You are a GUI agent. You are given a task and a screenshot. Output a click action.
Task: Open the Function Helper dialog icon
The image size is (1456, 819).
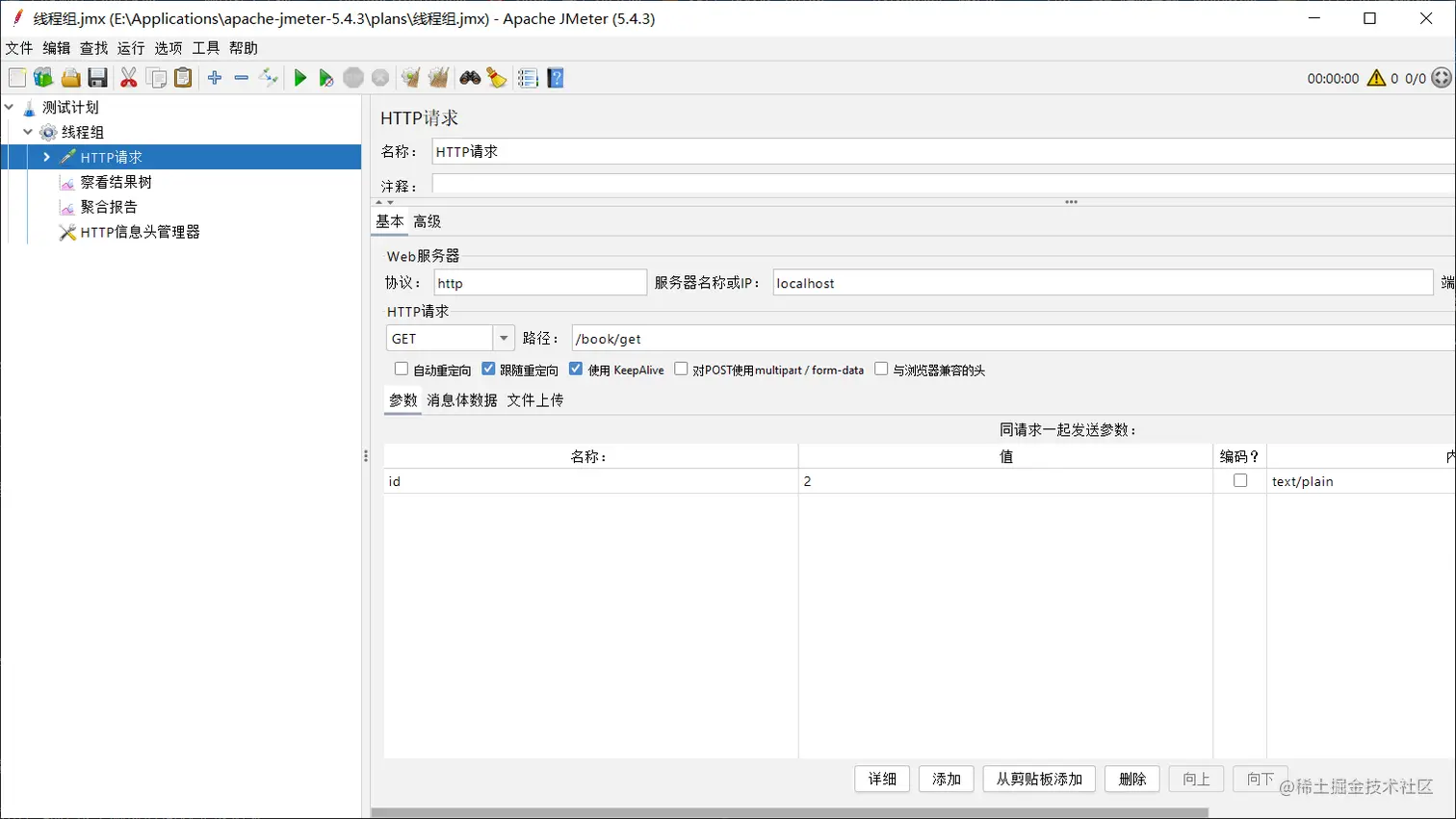coord(528,78)
